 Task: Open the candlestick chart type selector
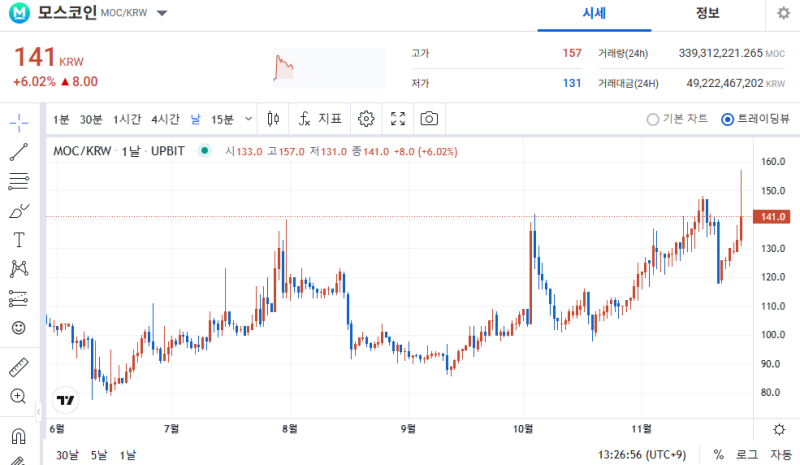[273, 119]
